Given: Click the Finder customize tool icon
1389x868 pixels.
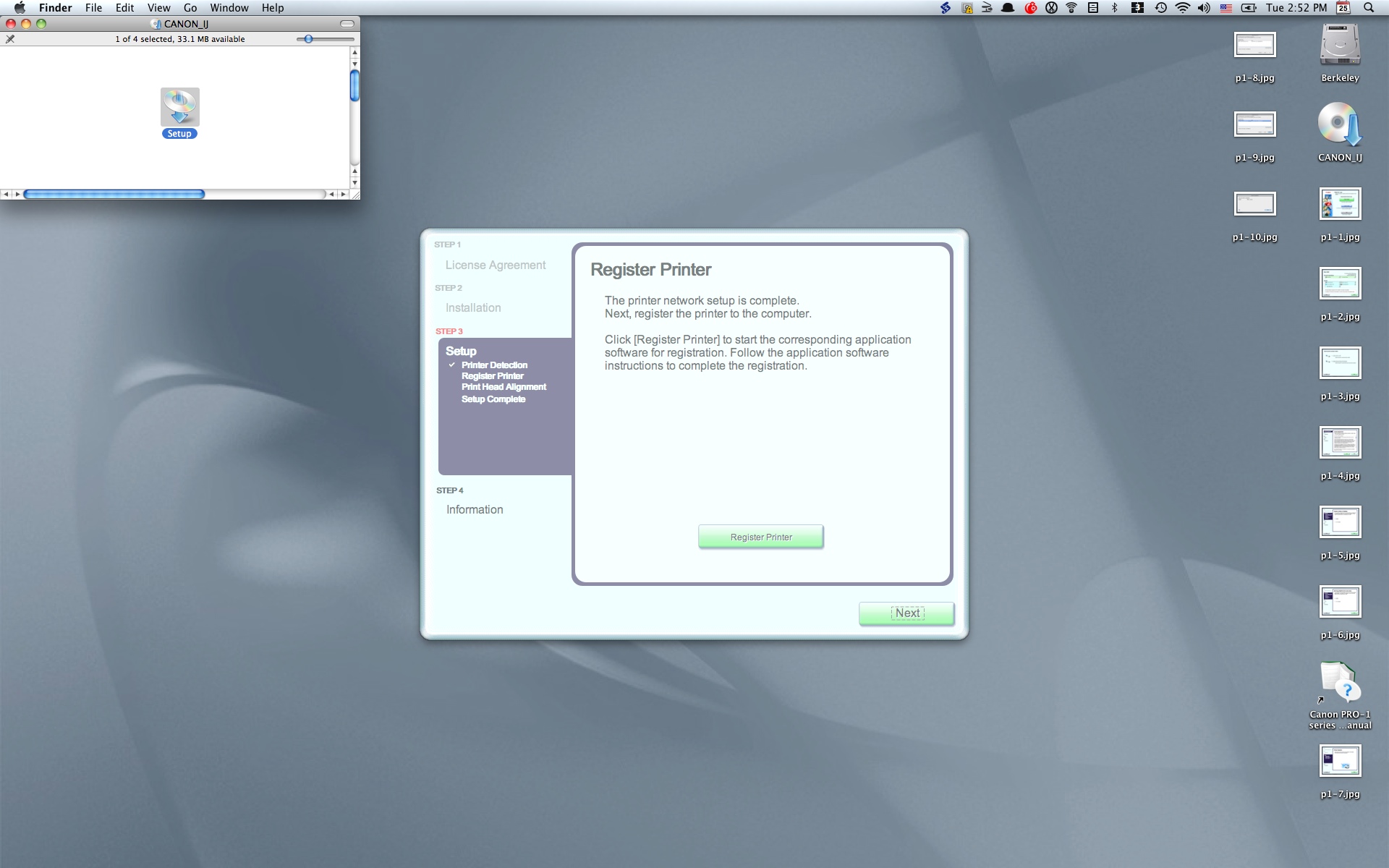Looking at the screenshot, I should coord(10,39).
